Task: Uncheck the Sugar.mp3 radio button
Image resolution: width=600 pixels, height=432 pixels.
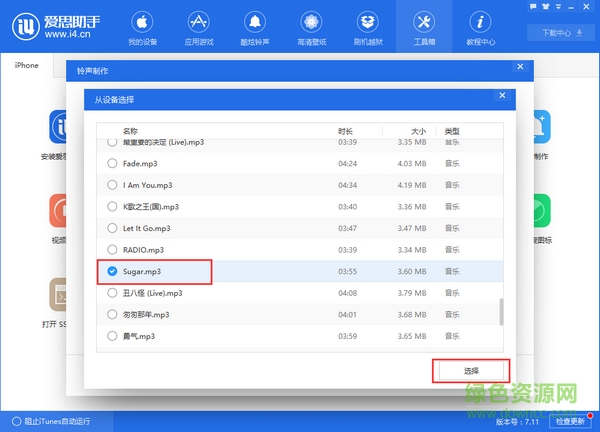Action: tap(112, 271)
